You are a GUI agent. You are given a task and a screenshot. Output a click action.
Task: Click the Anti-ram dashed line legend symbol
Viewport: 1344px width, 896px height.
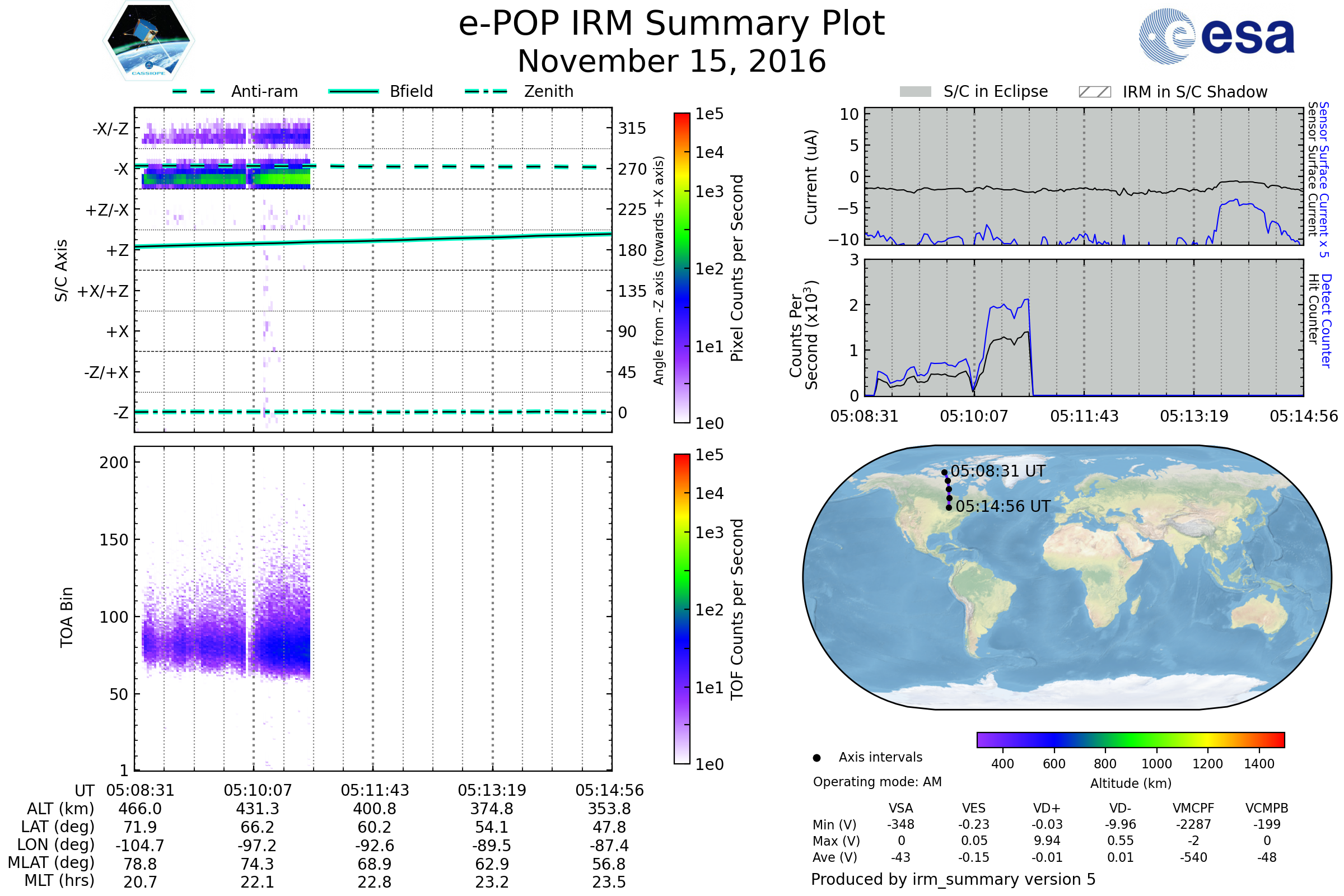coord(194,91)
